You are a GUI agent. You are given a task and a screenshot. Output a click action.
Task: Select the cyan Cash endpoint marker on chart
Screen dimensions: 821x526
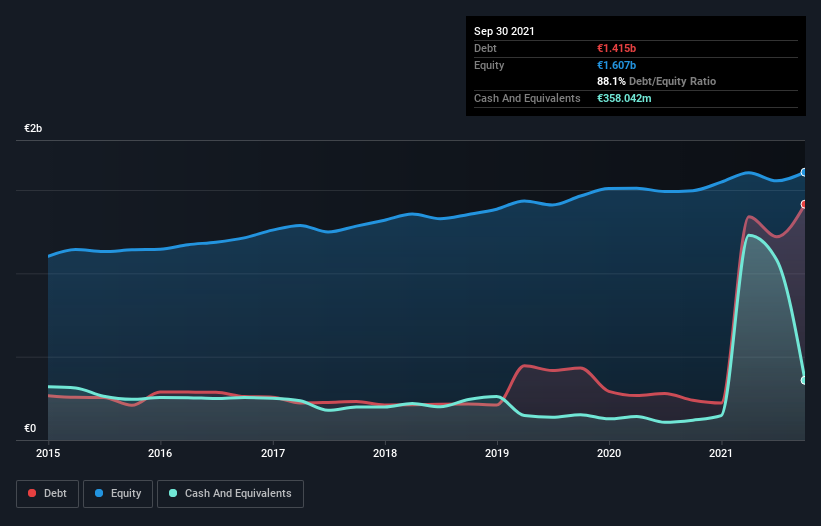click(803, 380)
